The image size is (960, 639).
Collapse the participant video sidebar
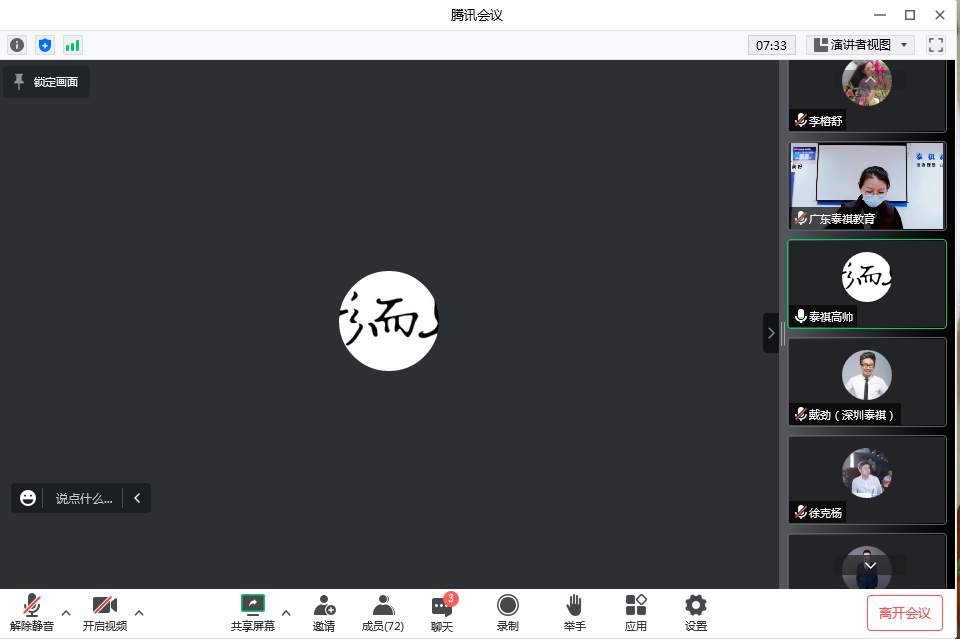coord(771,333)
